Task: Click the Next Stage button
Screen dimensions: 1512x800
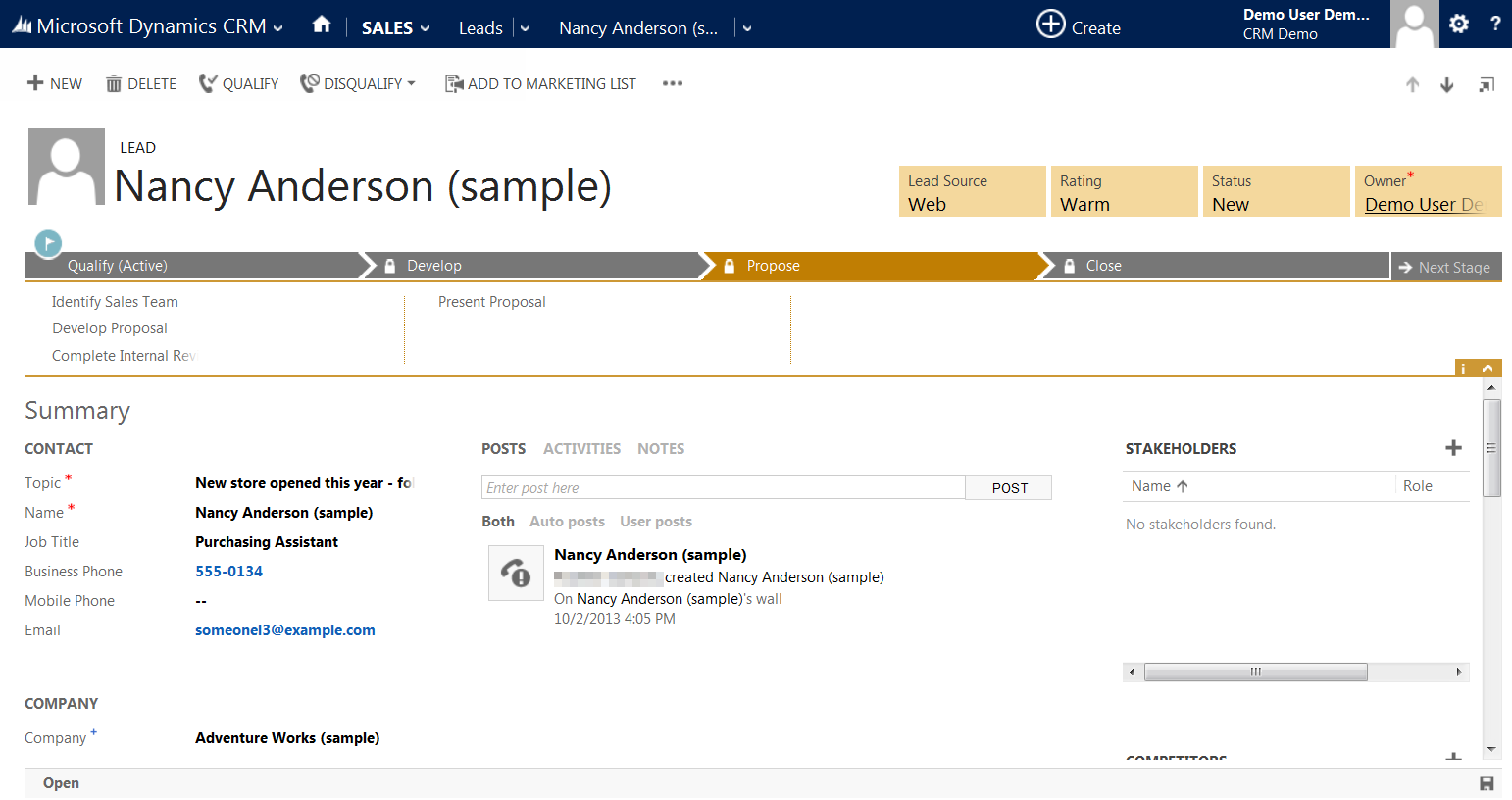Action: [1445, 267]
